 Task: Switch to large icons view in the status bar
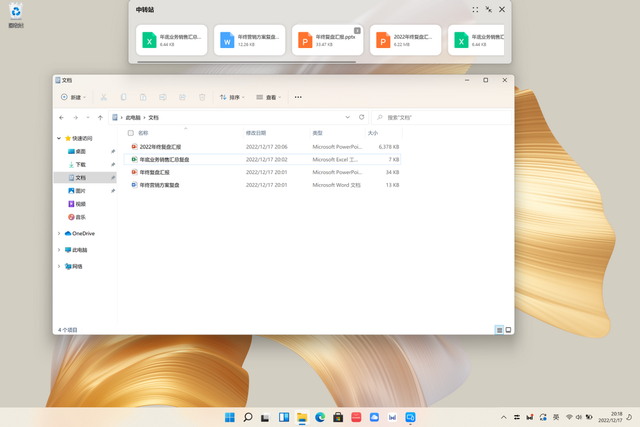click(508, 330)
